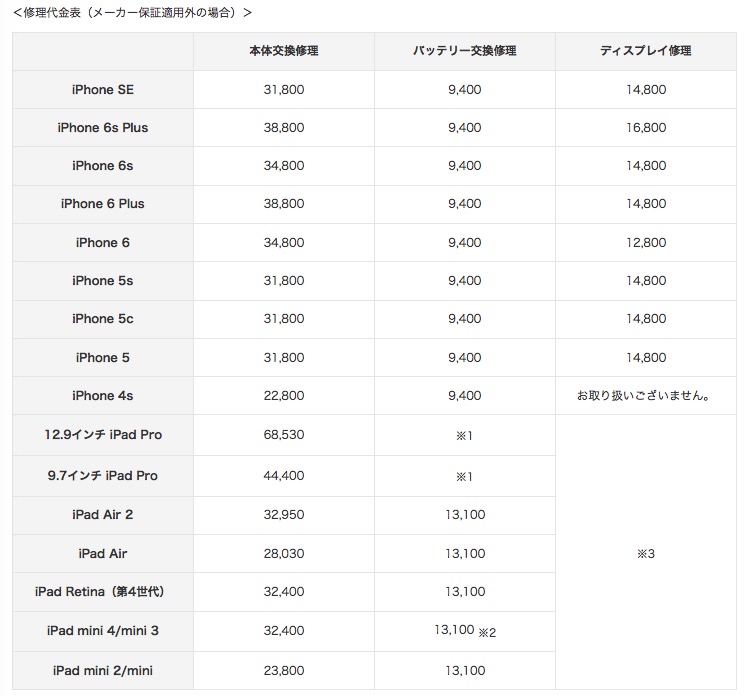747x696 pixels.
Task: Click the iPhone 4s row label
Action: [x=102, y=395]
